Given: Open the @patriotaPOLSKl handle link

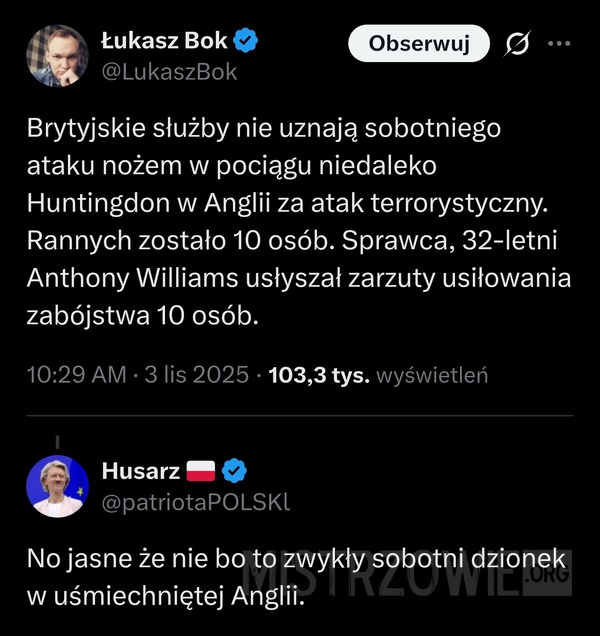Looking at the screenshot, I should coord(196,502).
